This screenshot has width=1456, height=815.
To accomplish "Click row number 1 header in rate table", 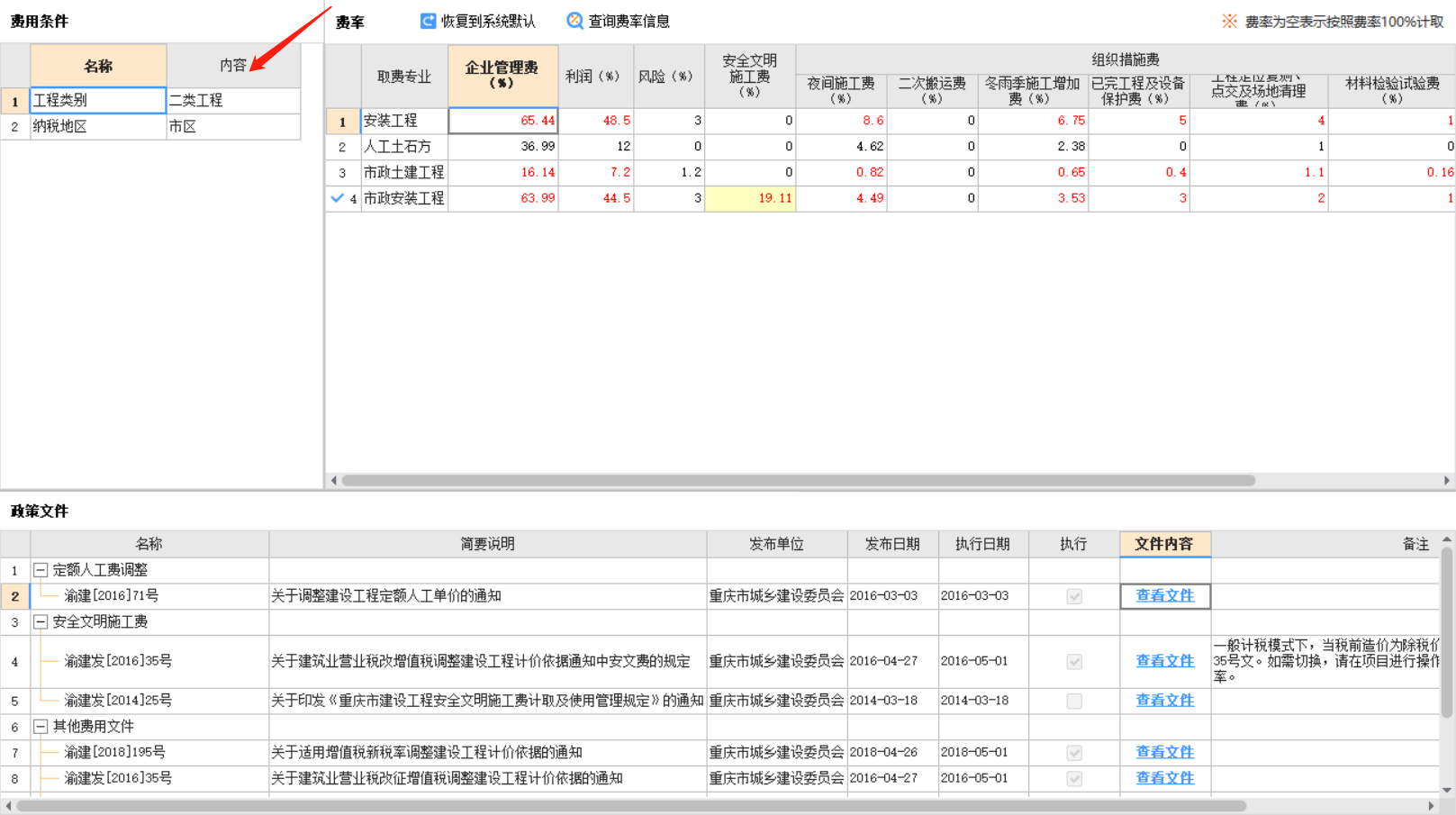I will (342, 121).
